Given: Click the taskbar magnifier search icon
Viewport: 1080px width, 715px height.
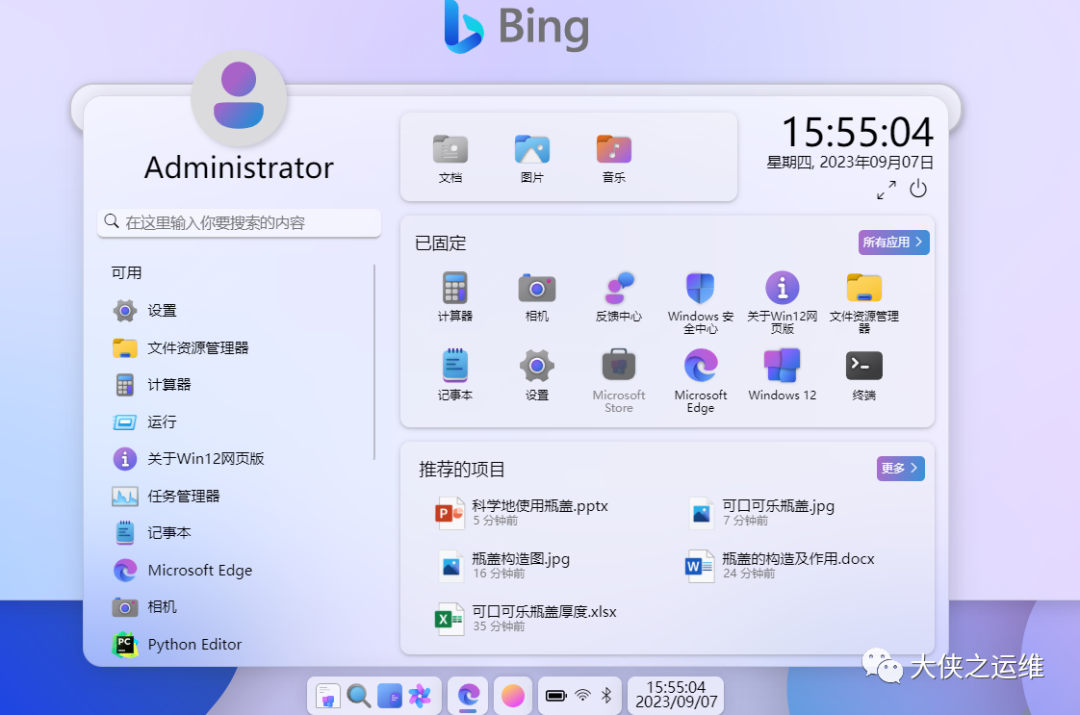Looking at the screenshot, I should coord(359,696).
